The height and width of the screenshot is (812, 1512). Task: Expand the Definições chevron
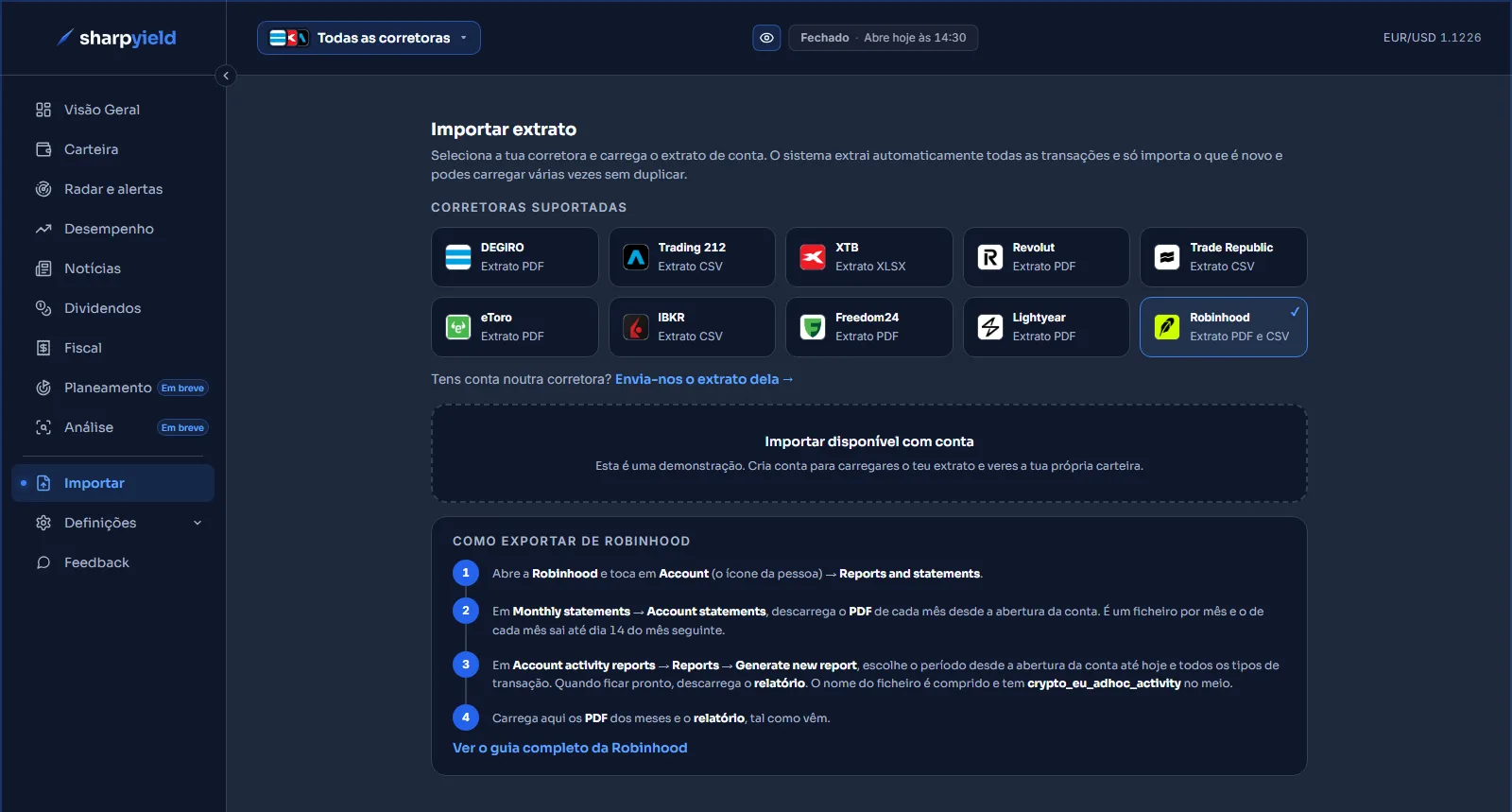198,523
